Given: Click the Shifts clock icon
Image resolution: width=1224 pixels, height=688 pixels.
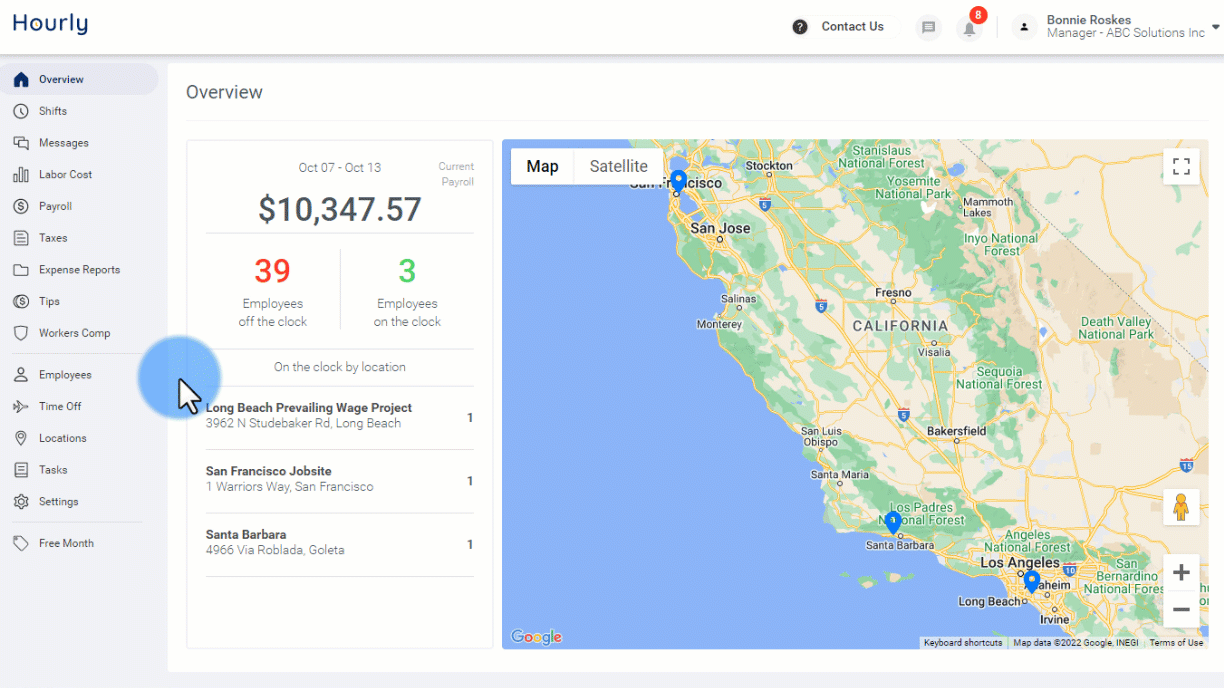Looking at the screenshot, I should click(21, 111).
